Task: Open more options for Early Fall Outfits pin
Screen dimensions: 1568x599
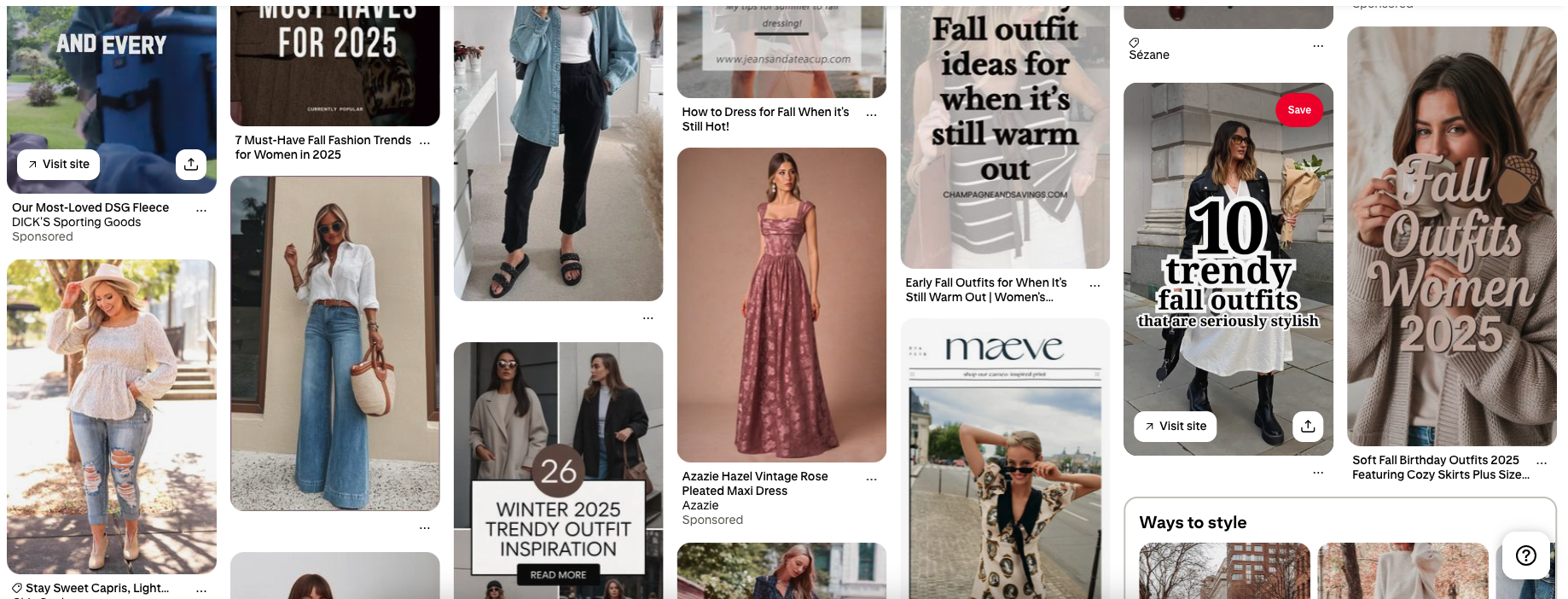Action: coord(1095,285)
